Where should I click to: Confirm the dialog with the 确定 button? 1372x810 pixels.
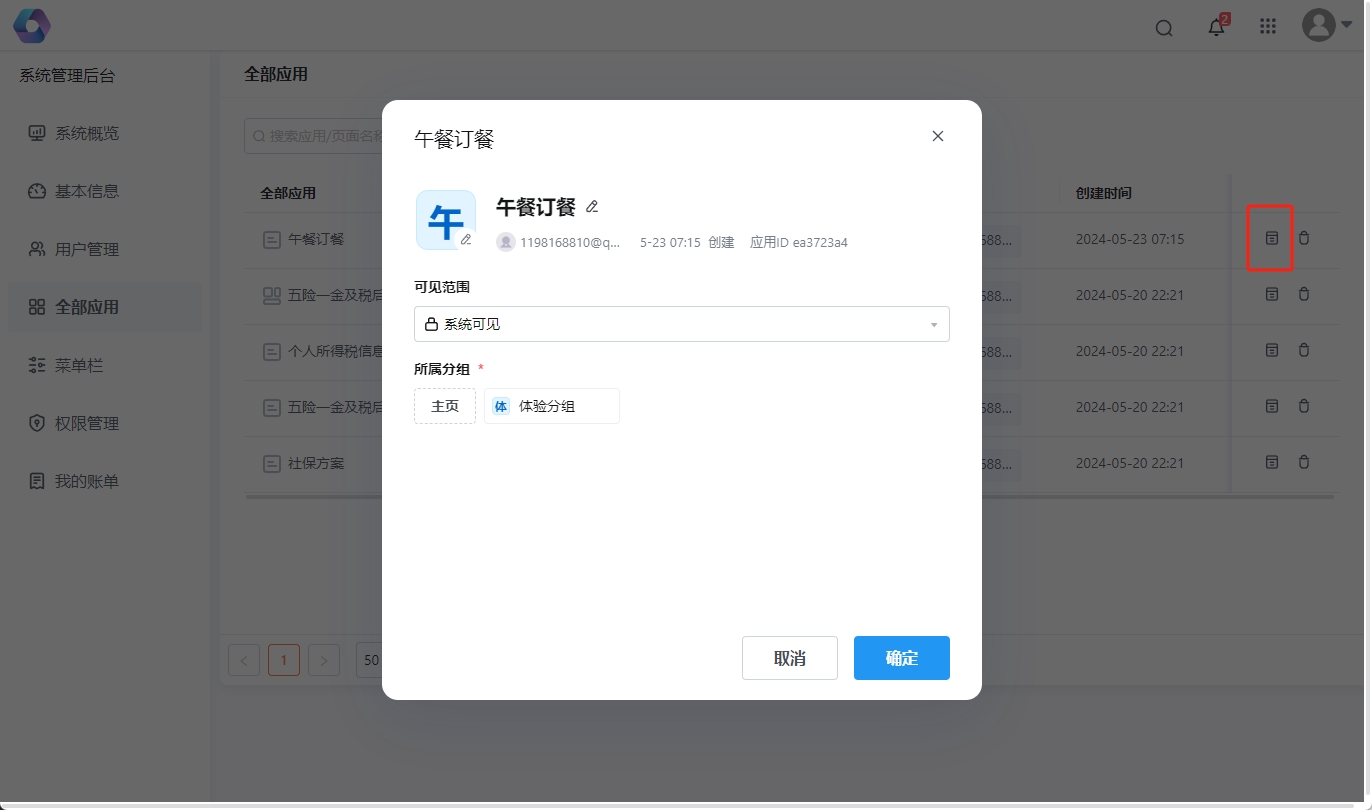click(x=900, y=658)
